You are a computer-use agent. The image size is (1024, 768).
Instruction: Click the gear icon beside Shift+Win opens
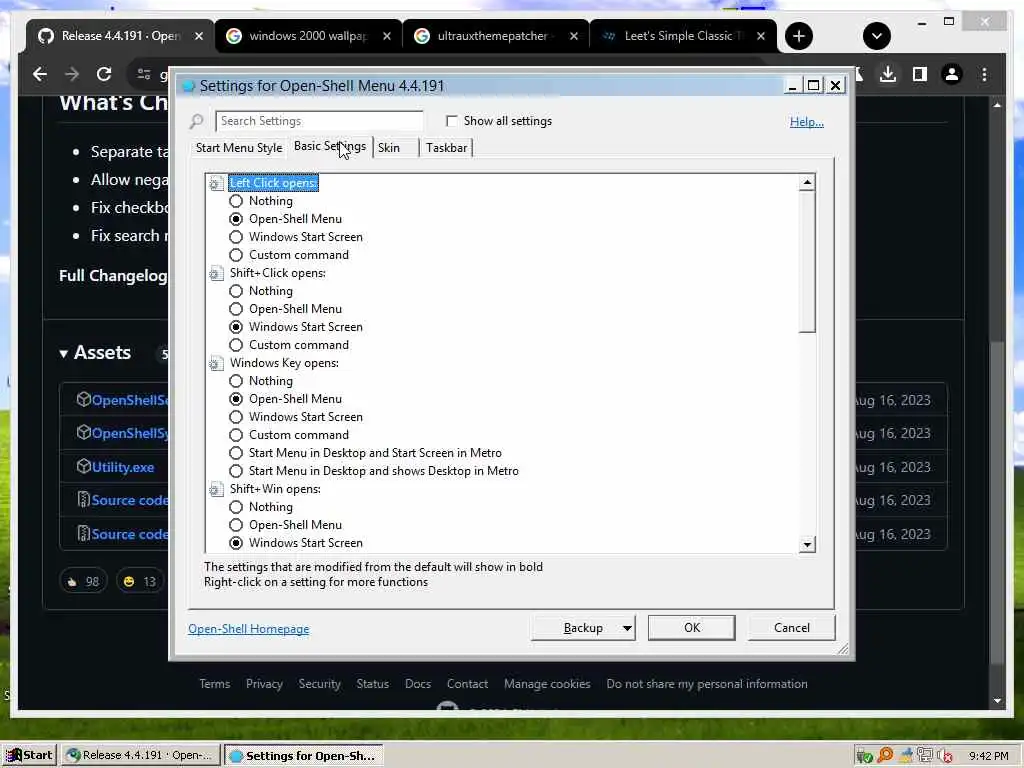(x=216, y=489)
